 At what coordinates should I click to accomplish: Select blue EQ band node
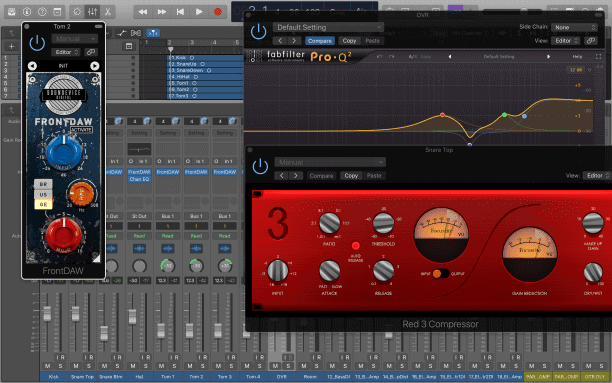click(x=524, y=116)
